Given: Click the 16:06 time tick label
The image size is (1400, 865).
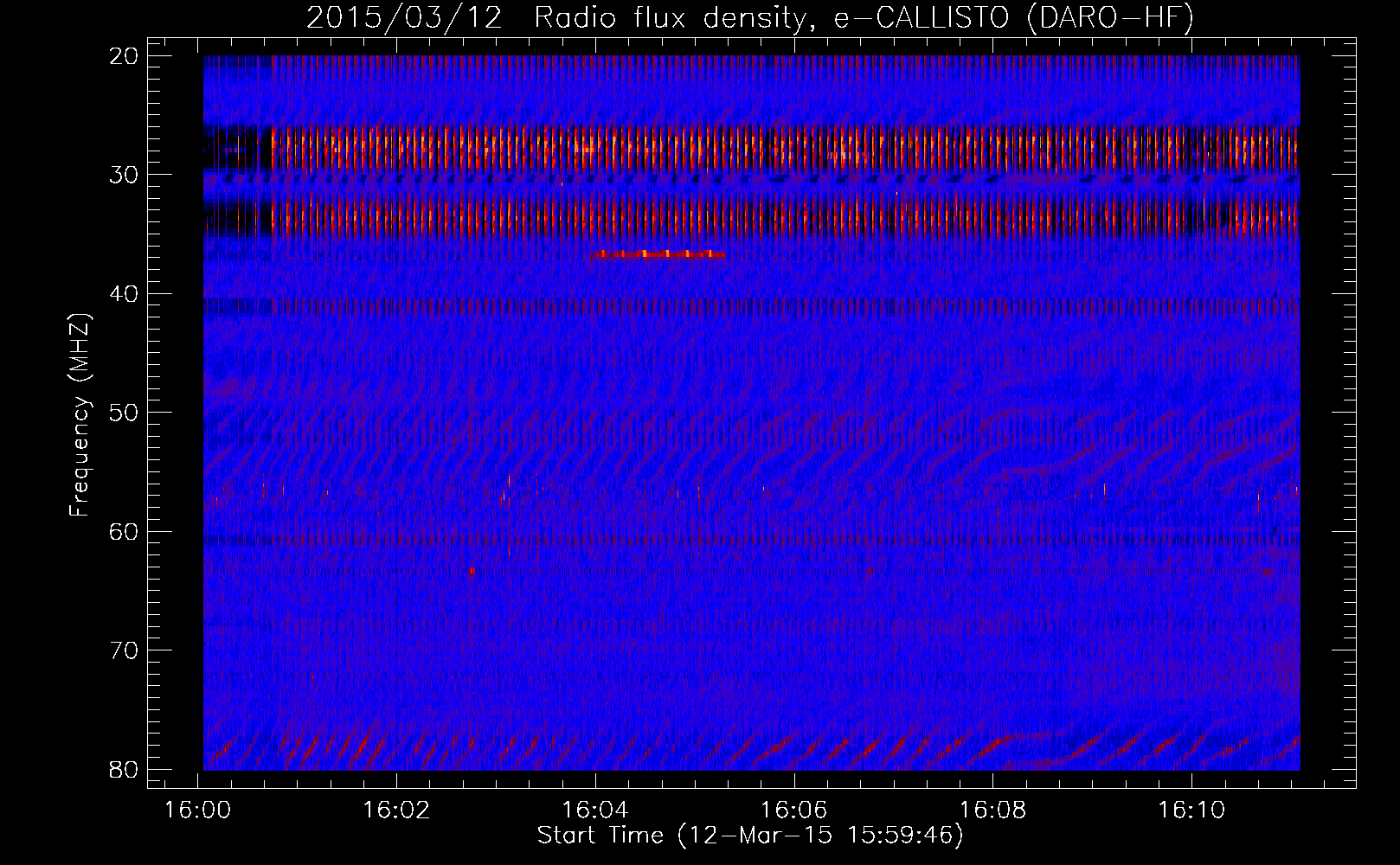Looking at the screenshot, I should point(794,811).
